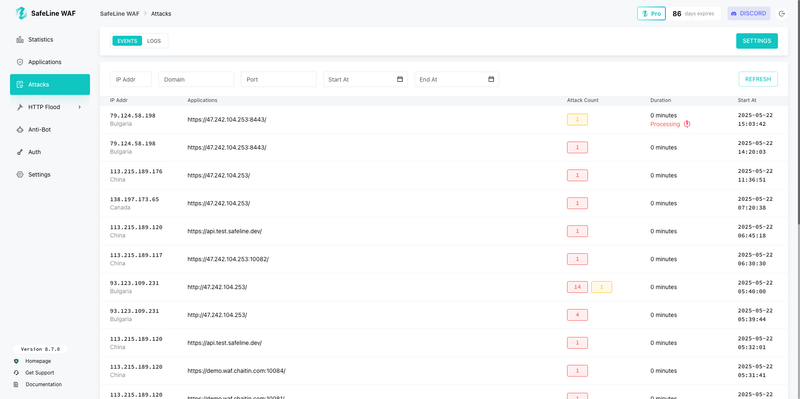Click the SafeLine WAF breadcrumb link
The image size is (800, 399).
tap(119, 14)
